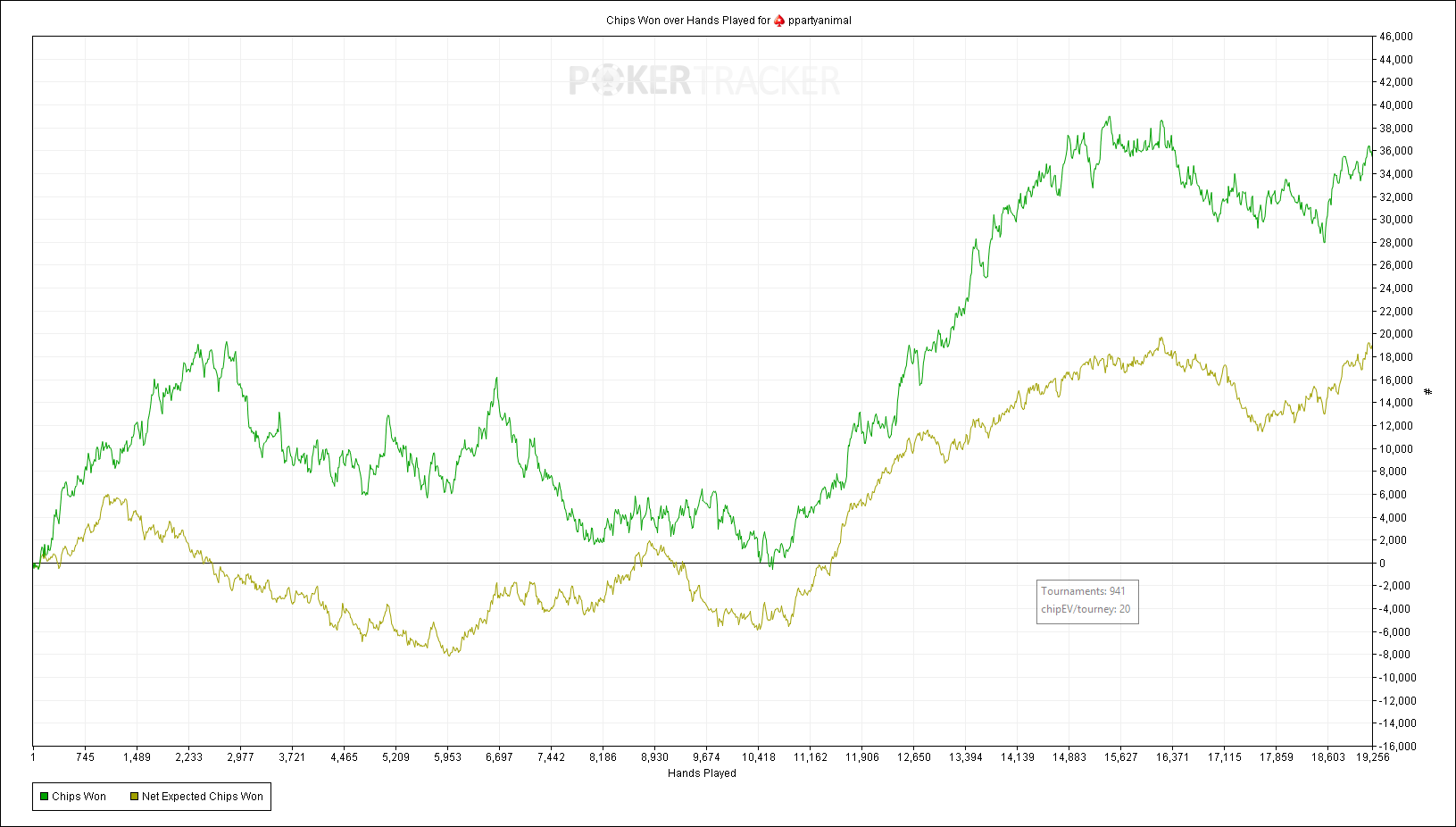Click the Chips Won legend label
Image resolution: width=1456 pixels, height=827 pixels.
coord(79,797)
